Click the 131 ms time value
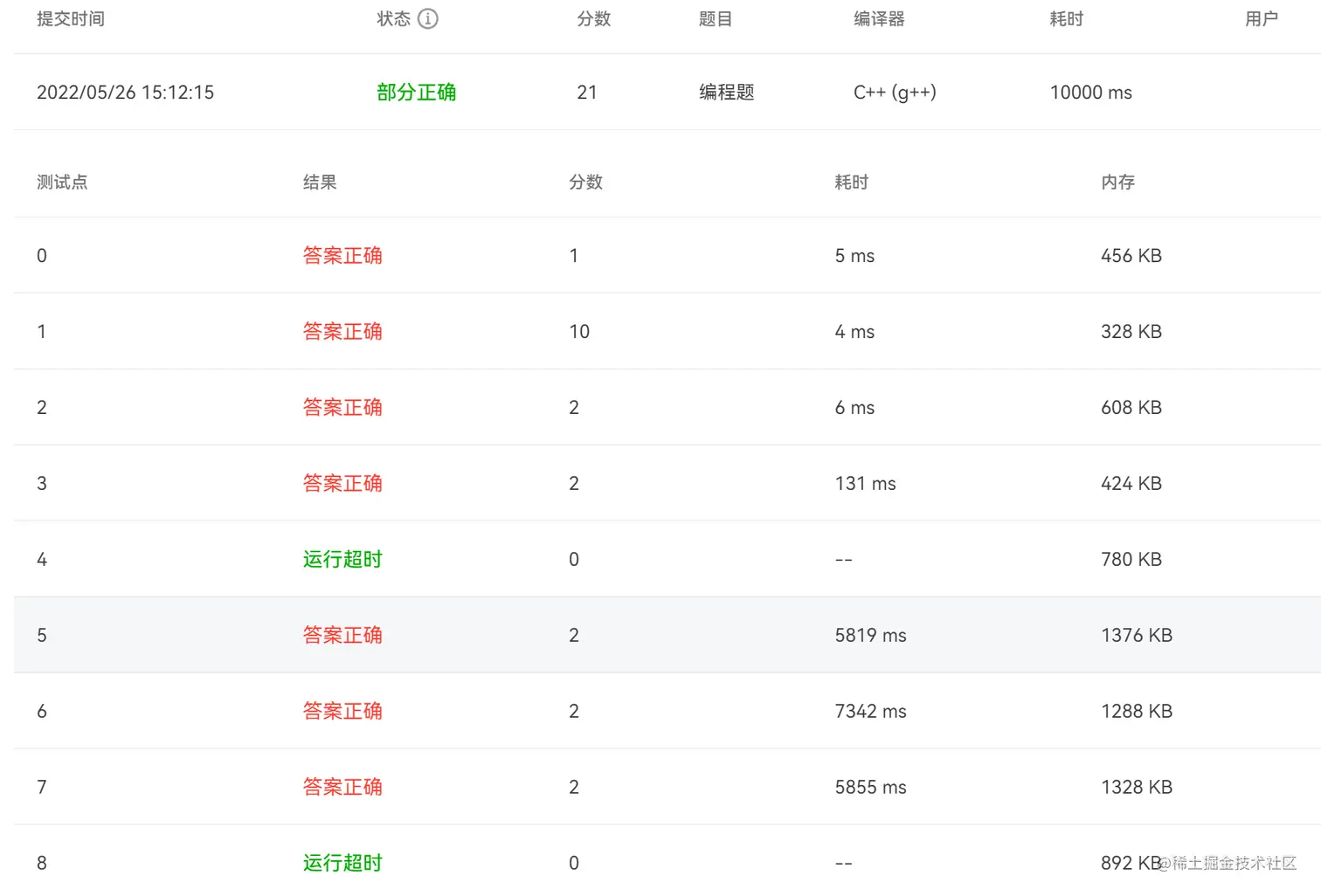The width and height of the screenshot is (1321, 896). coord(865,483)
